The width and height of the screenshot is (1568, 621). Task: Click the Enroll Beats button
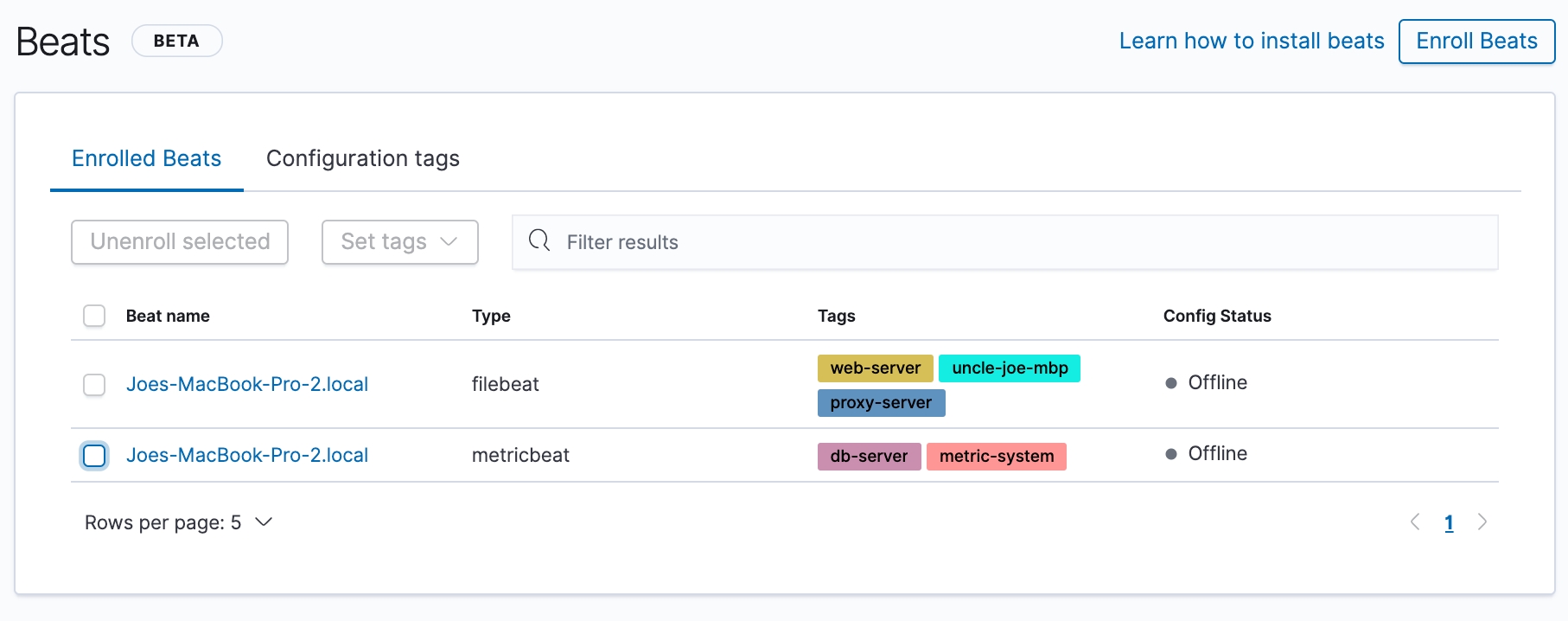click(1476, 41)
